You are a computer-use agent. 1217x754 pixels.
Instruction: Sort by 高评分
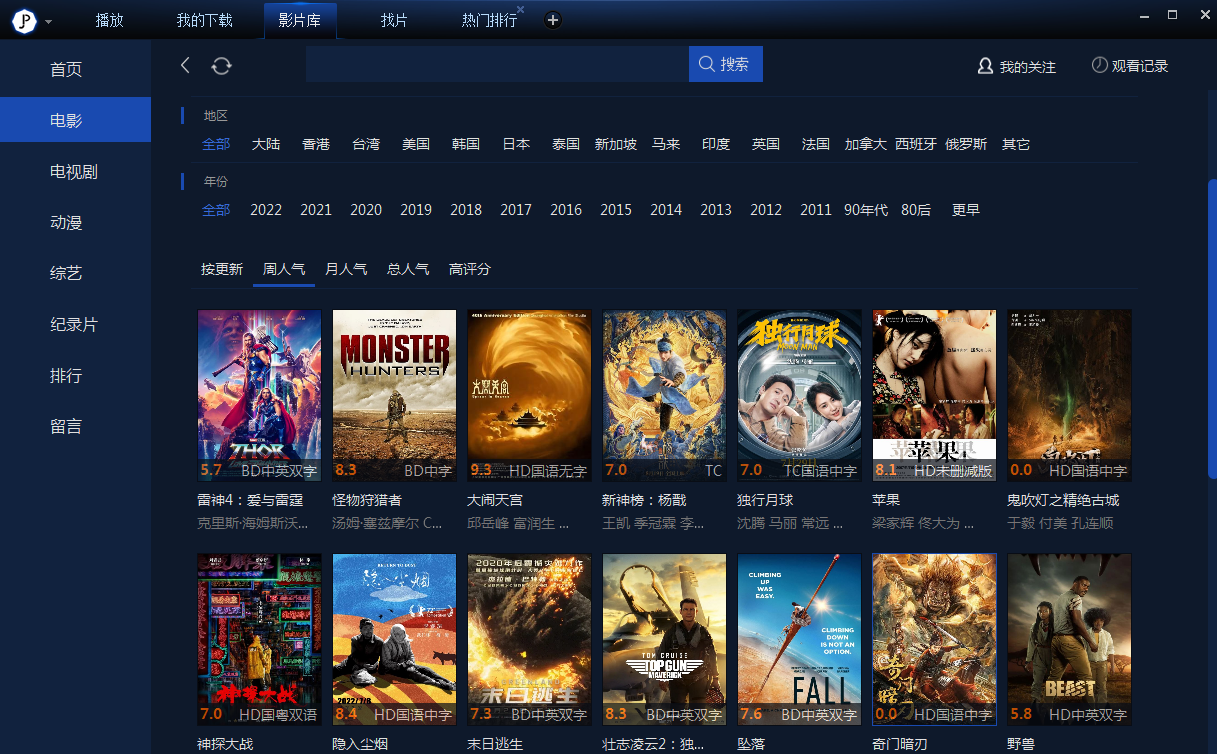coord(470,269)
